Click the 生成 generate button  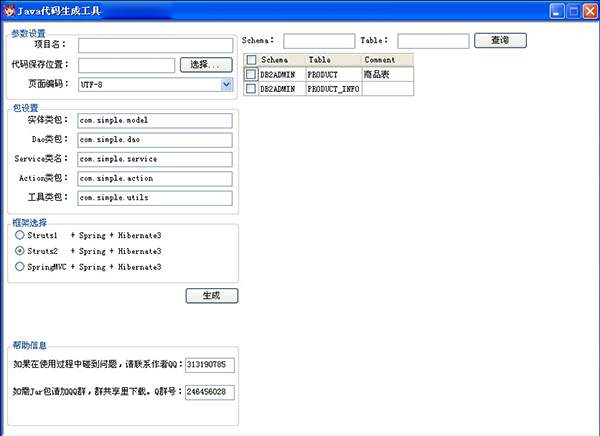pyautogui.click(x=212, y=296)
